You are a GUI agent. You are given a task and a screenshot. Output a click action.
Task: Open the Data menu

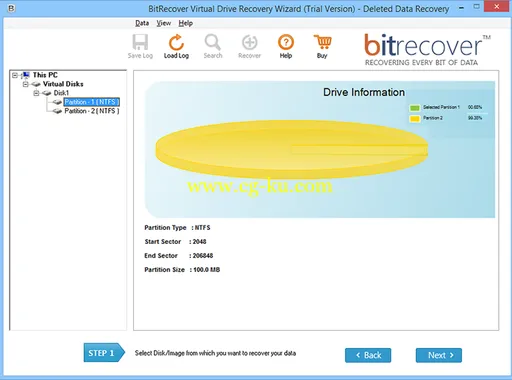[142, 23]
